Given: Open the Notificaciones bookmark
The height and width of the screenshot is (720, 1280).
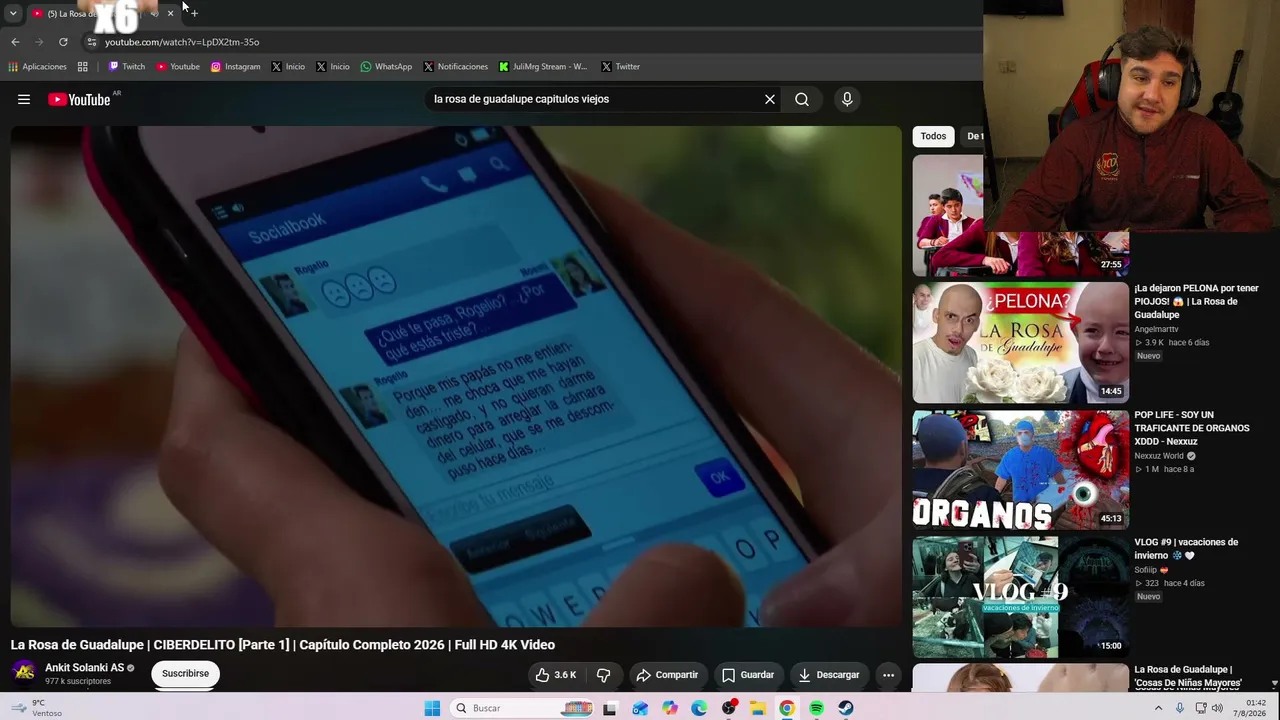Looking at the screenshot, I should [455, 67].
